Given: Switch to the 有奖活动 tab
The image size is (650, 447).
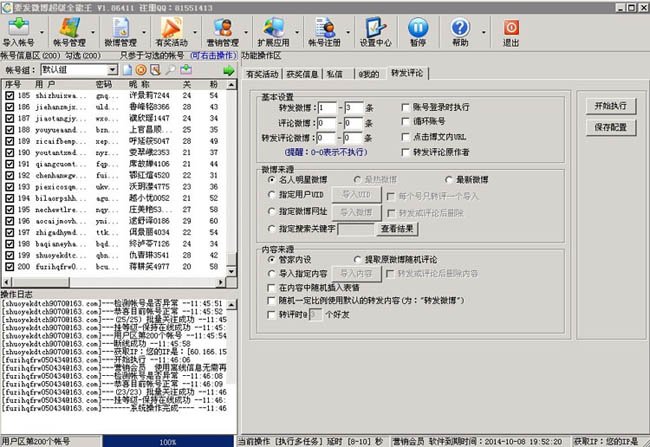Looking at the screenshot, I should tap(262, 74).
